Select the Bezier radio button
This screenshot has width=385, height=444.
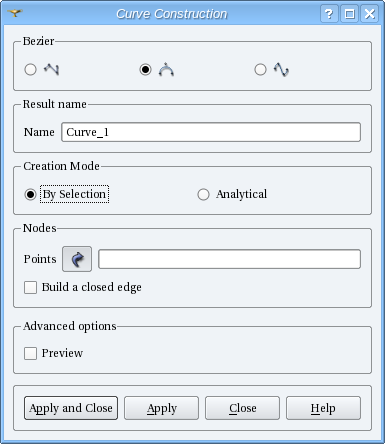(145, 70)
